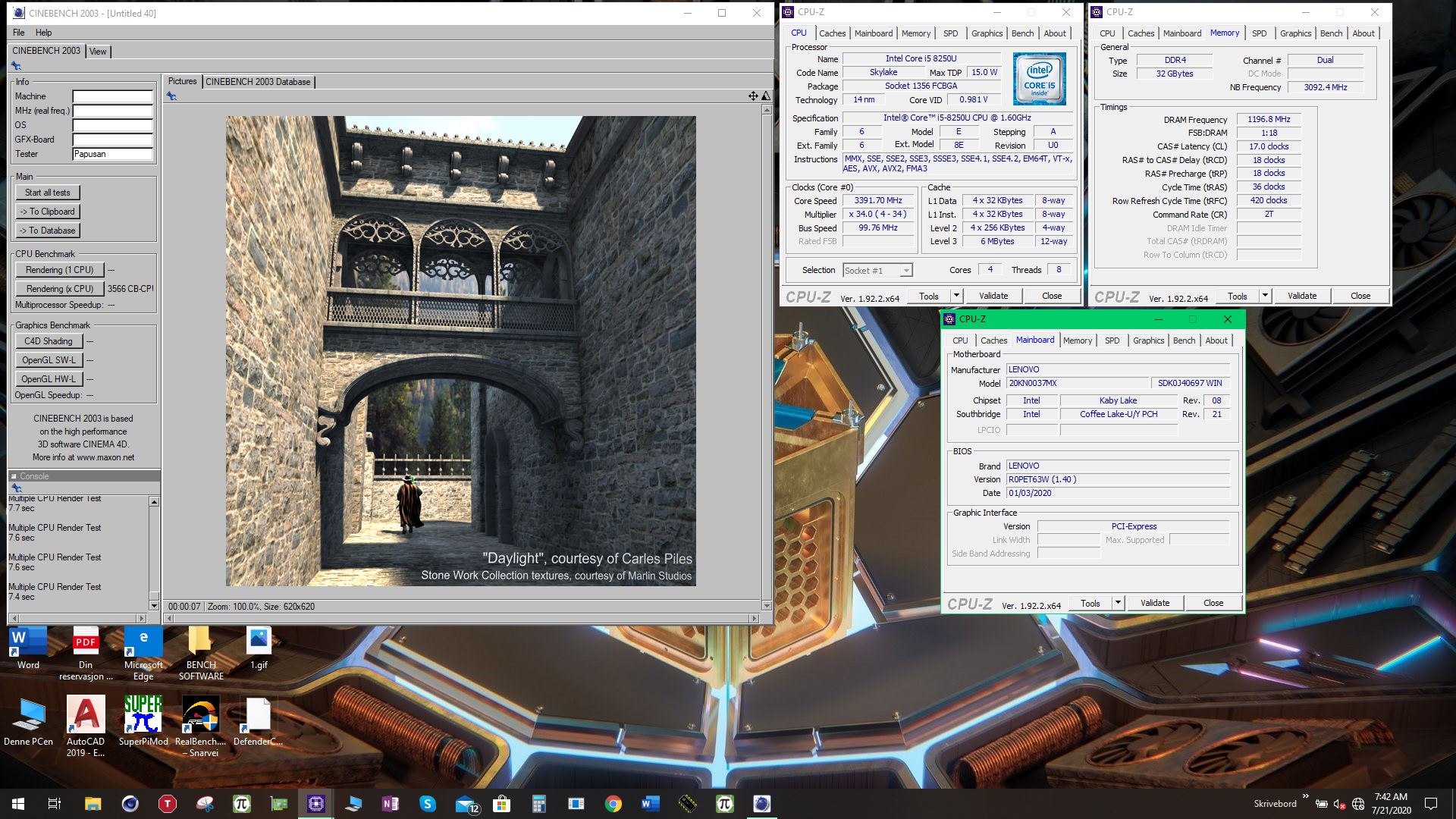The height and width of the screenshot is (819, 1456).
Task: Open Google Chrome from the taskbar
Action: (x=613, y=804)
